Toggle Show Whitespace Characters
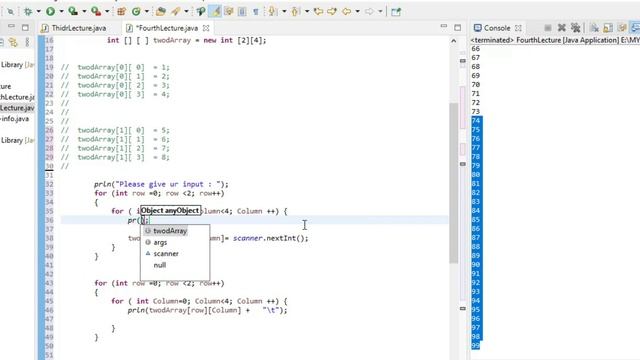This screenshot has width=640, height=360. coord(256,11)
